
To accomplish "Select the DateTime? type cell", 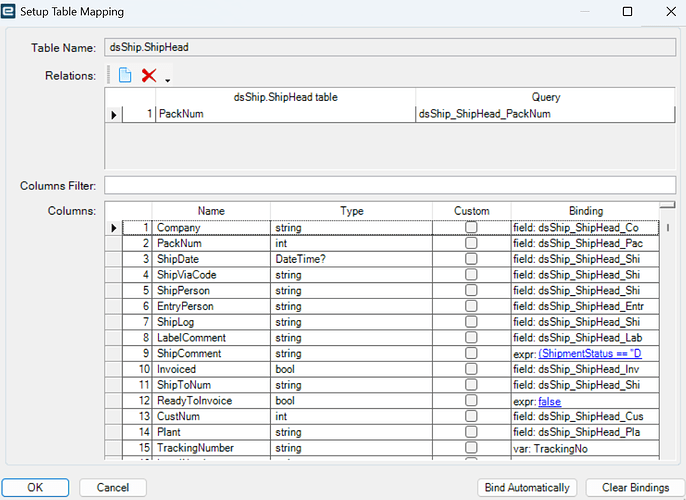I will [x=351, y=259].
